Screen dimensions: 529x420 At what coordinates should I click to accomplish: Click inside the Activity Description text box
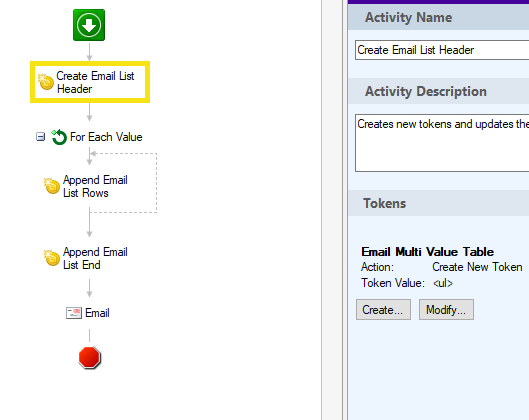tap(442, 143)
